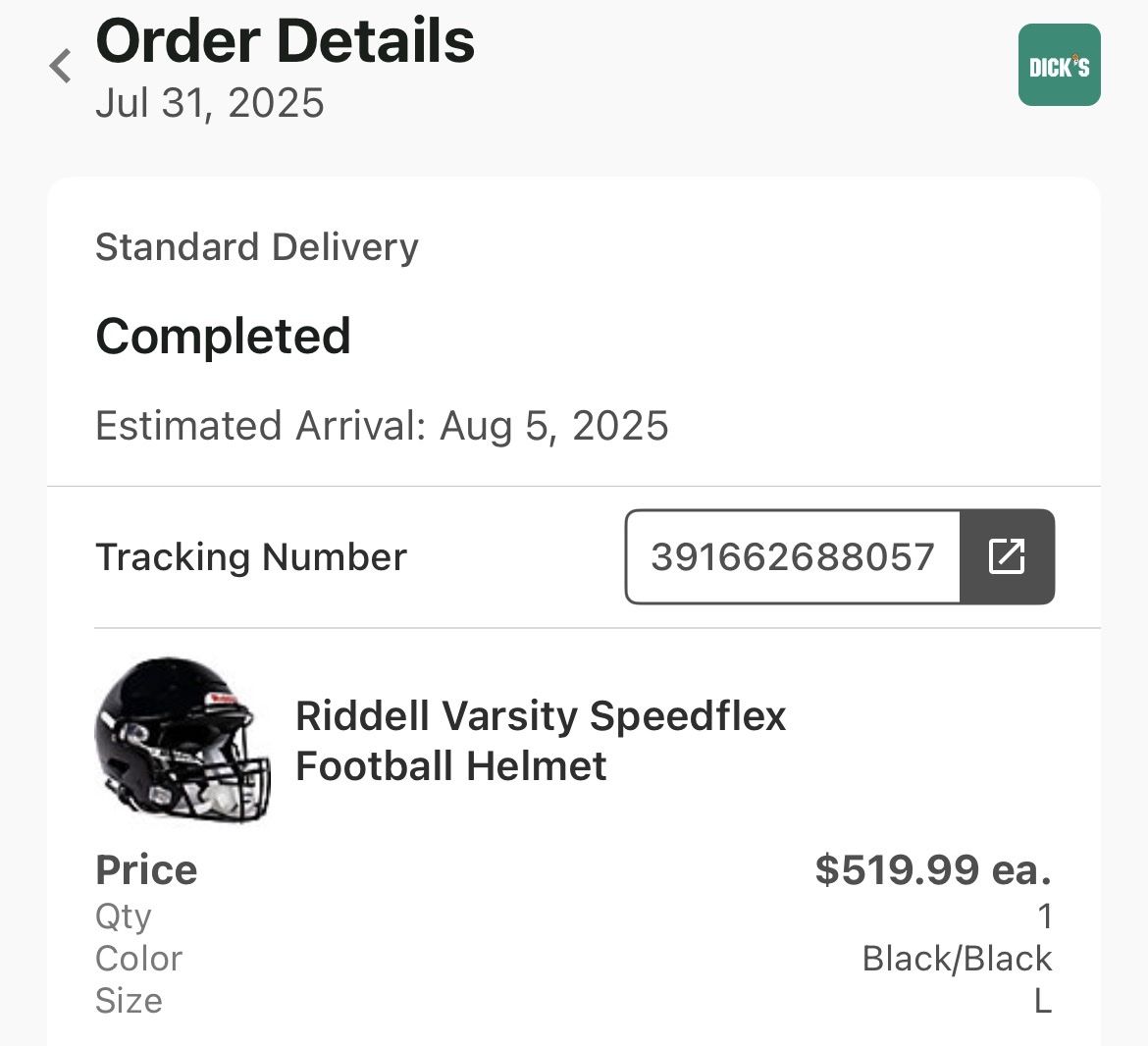Image resolution: width=1148 pixels, height=1046 pixels.
Task: Open tracking link with external-link icon
Action: (x=1007, y=556)
